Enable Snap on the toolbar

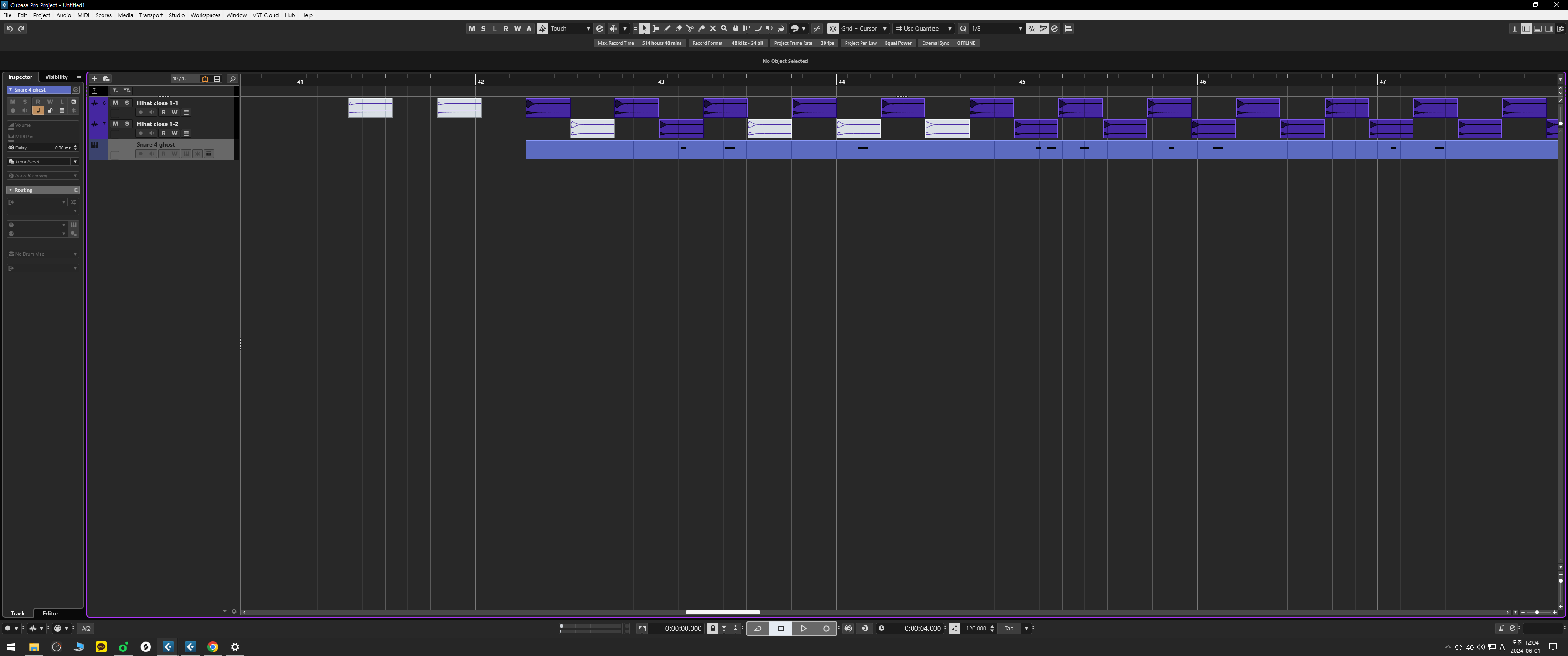[x=832, y=29]
